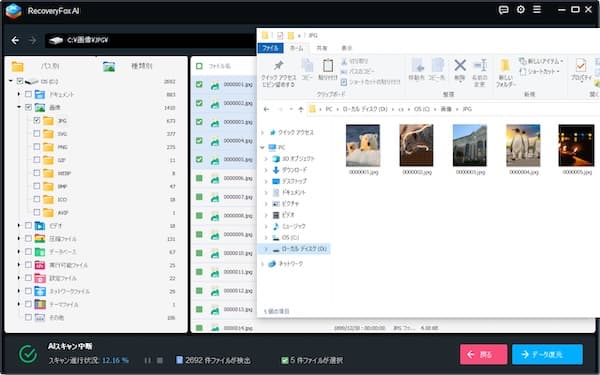
Task: Click Pin to Quick Access in Explorer ribbon
Action: point(279,74)
